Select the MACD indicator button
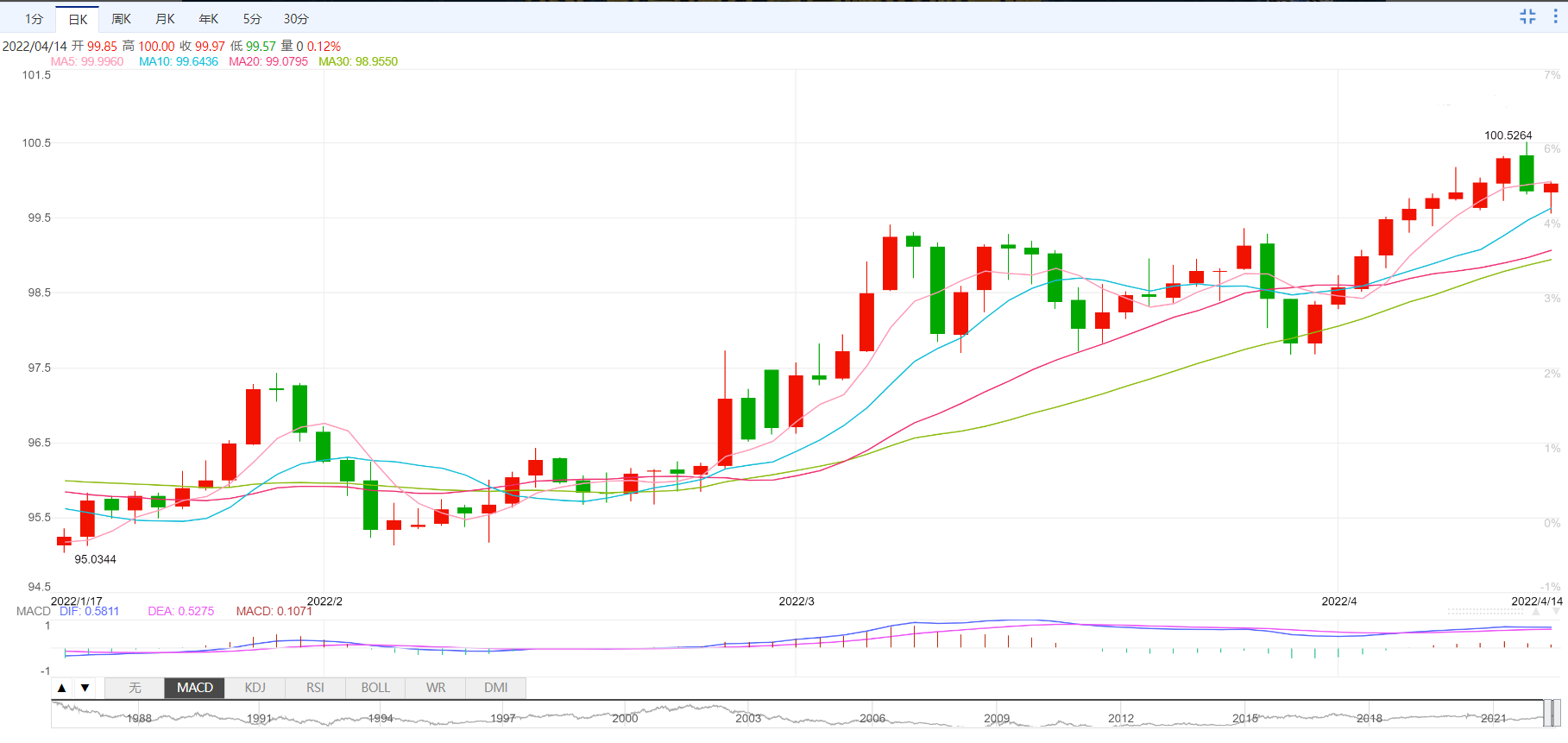 (x=195, y=688)
